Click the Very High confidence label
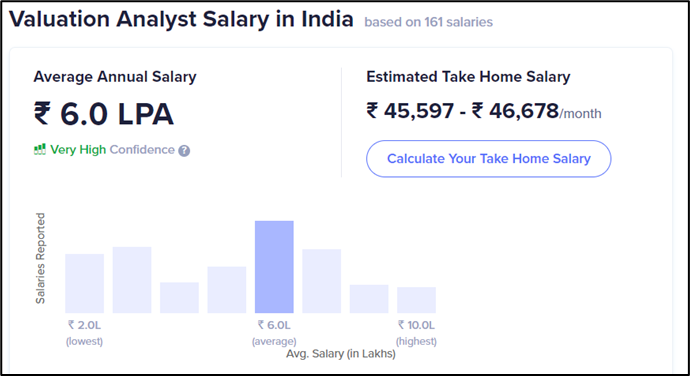690x376 pixels. (78, 150)
